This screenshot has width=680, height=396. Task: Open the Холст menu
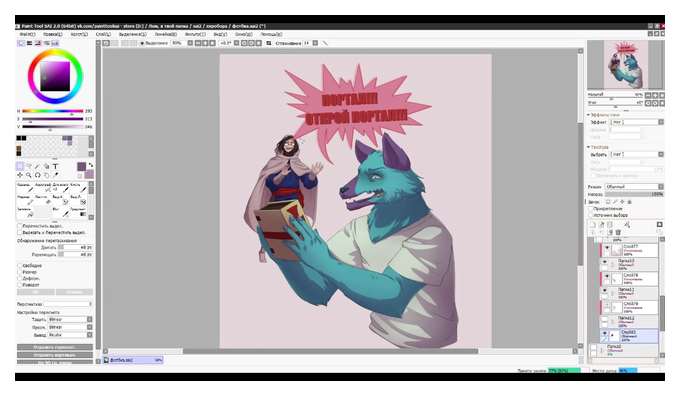tap(79, 34)
